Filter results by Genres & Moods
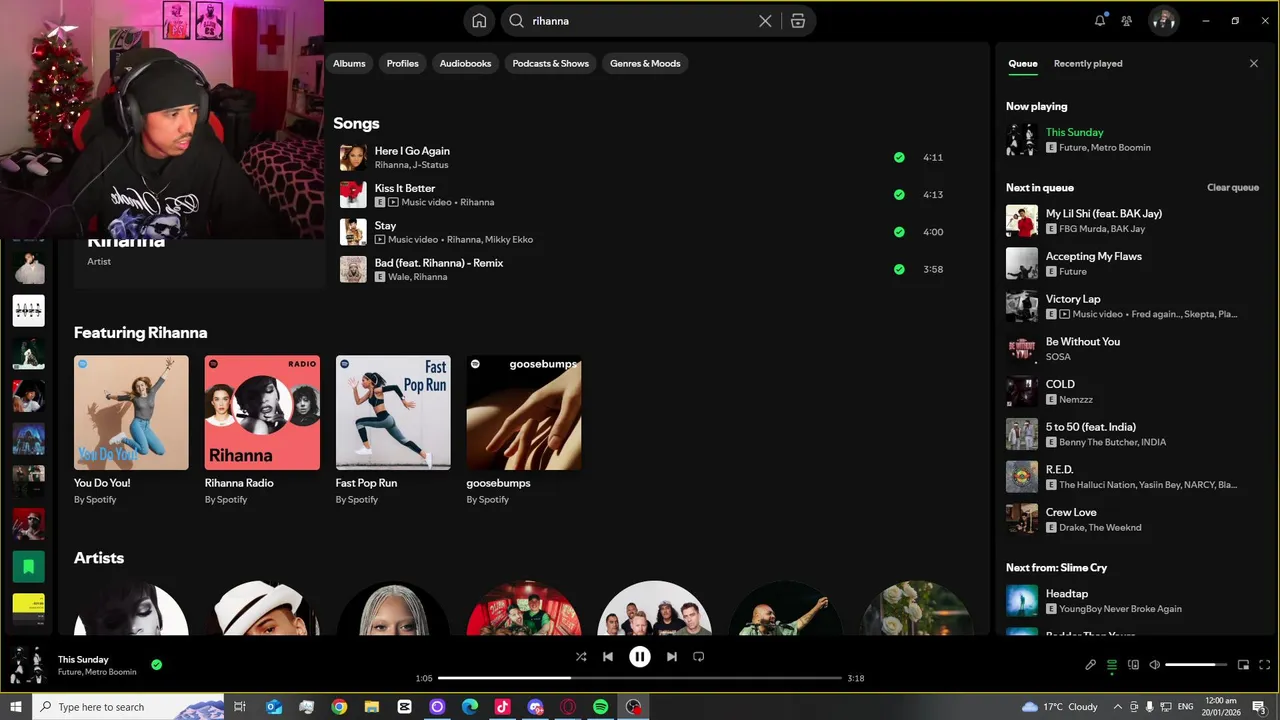This screenshot has height=720, width=1280. tap(645, 63)
